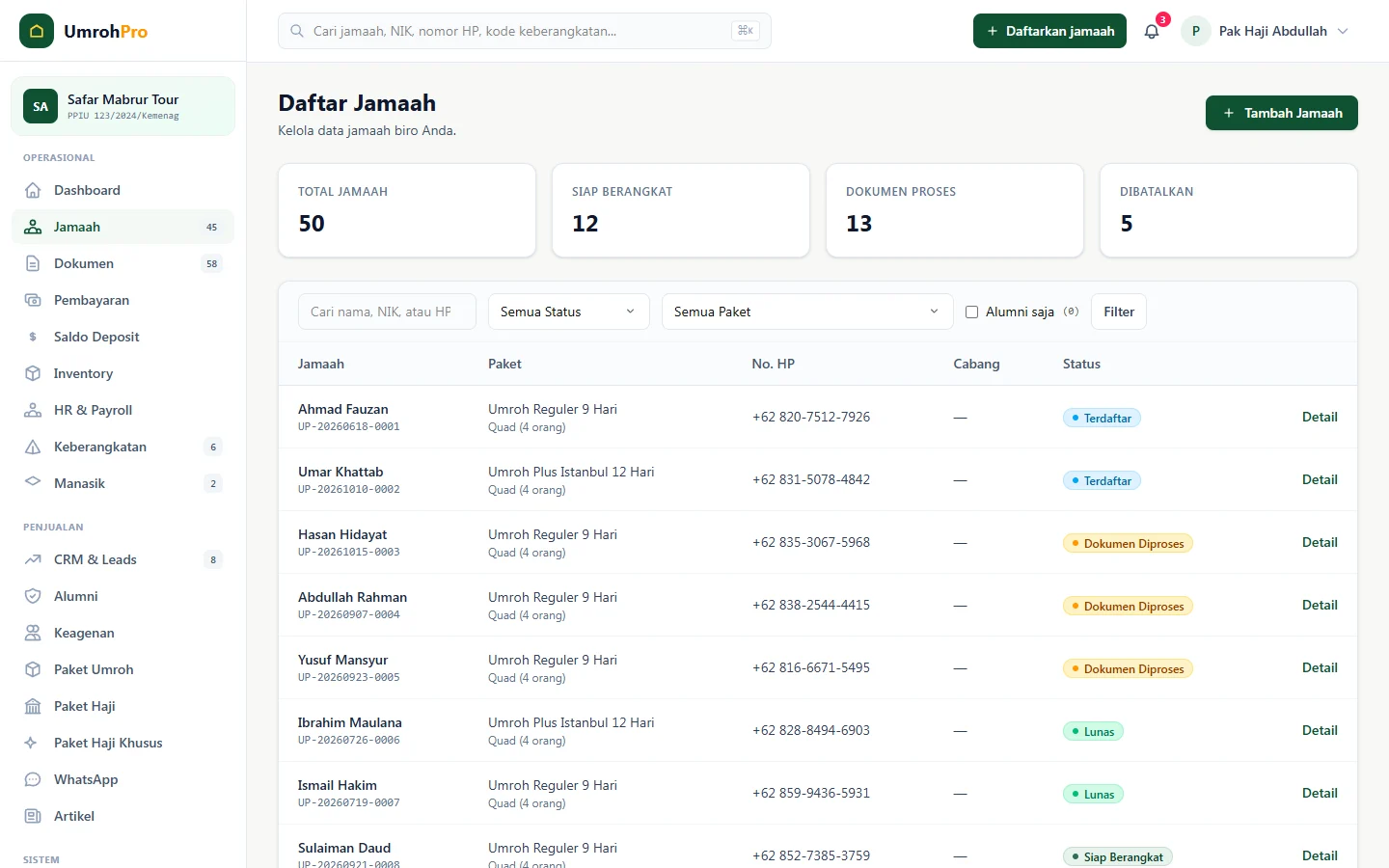Click the CRM & Leads trend icon
1389x868 pixels.
click(33, 559)
